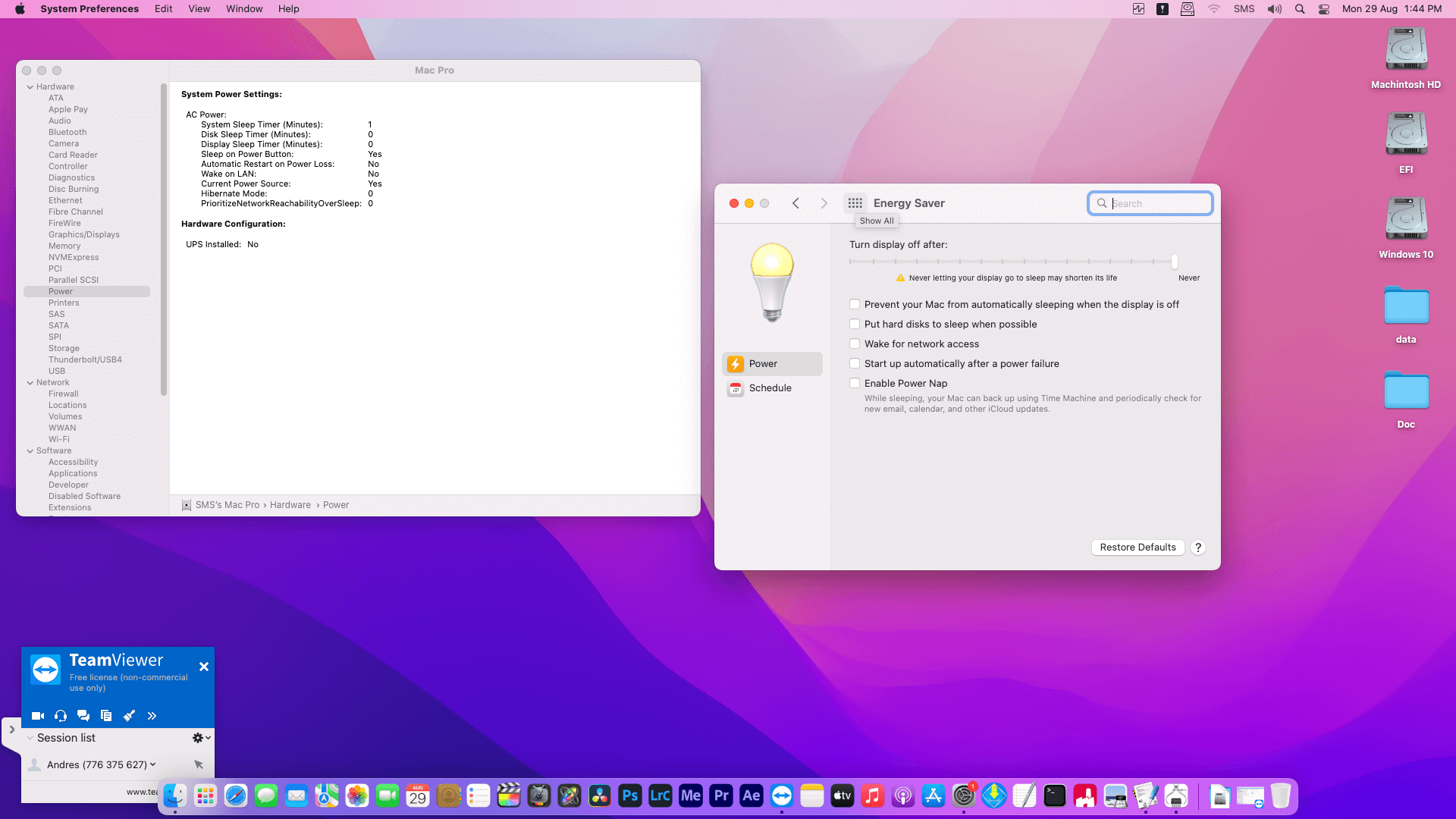Click the Energy Saver search field
This screenshot has width=1456, height=819.
tap(1158, 203)
